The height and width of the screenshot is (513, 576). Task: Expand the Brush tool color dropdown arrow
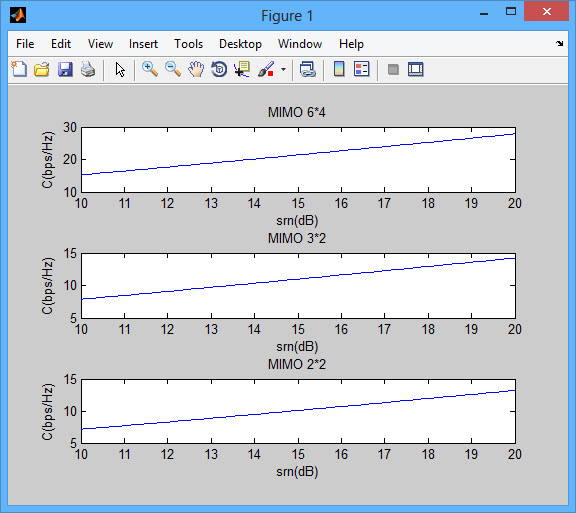point(283,69)
